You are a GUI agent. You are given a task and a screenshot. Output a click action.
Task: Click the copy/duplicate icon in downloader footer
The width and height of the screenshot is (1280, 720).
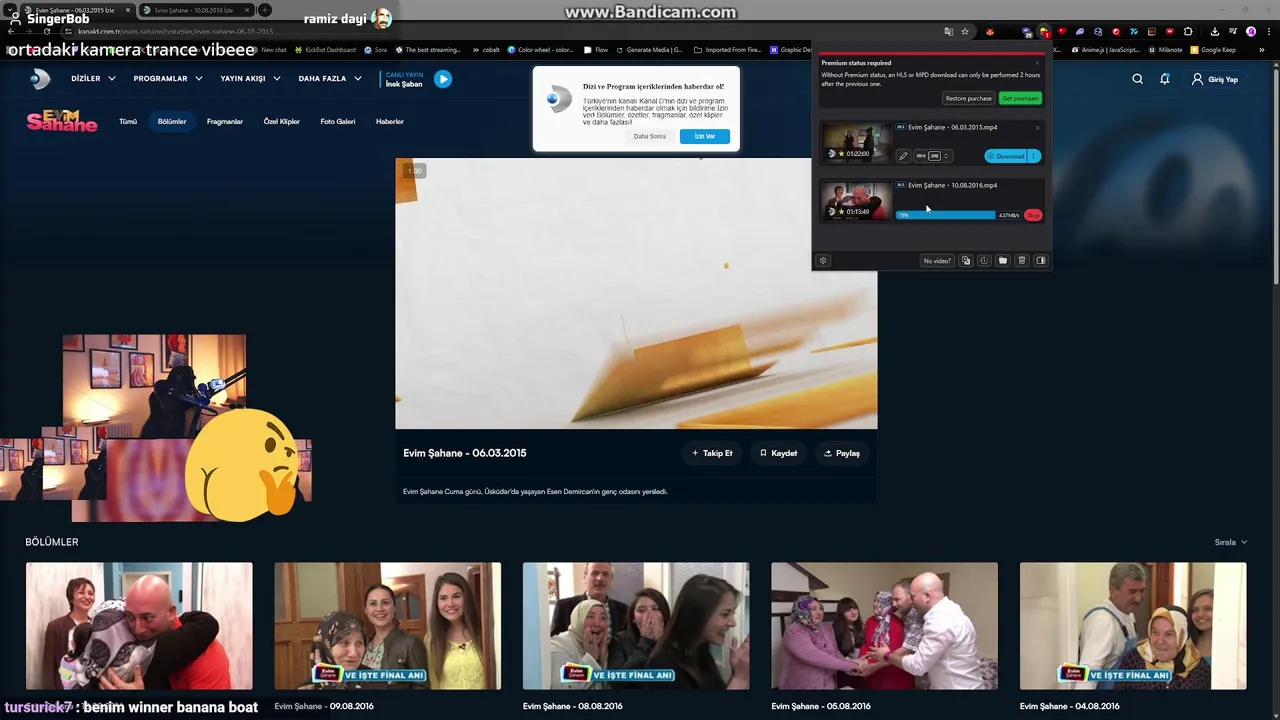(966, 261)
